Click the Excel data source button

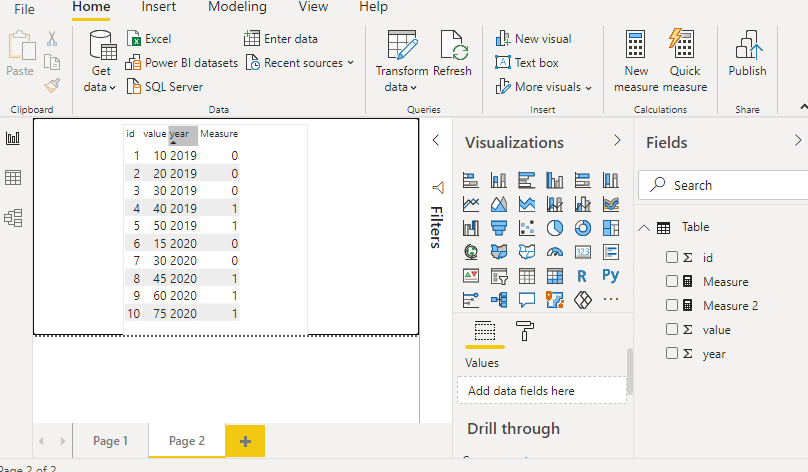[x=149, y=39]
